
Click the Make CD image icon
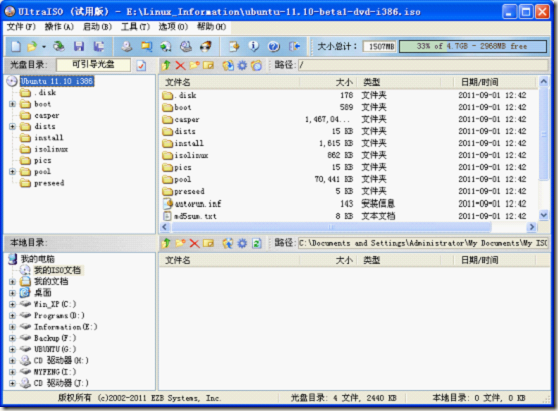click(127, 46)
